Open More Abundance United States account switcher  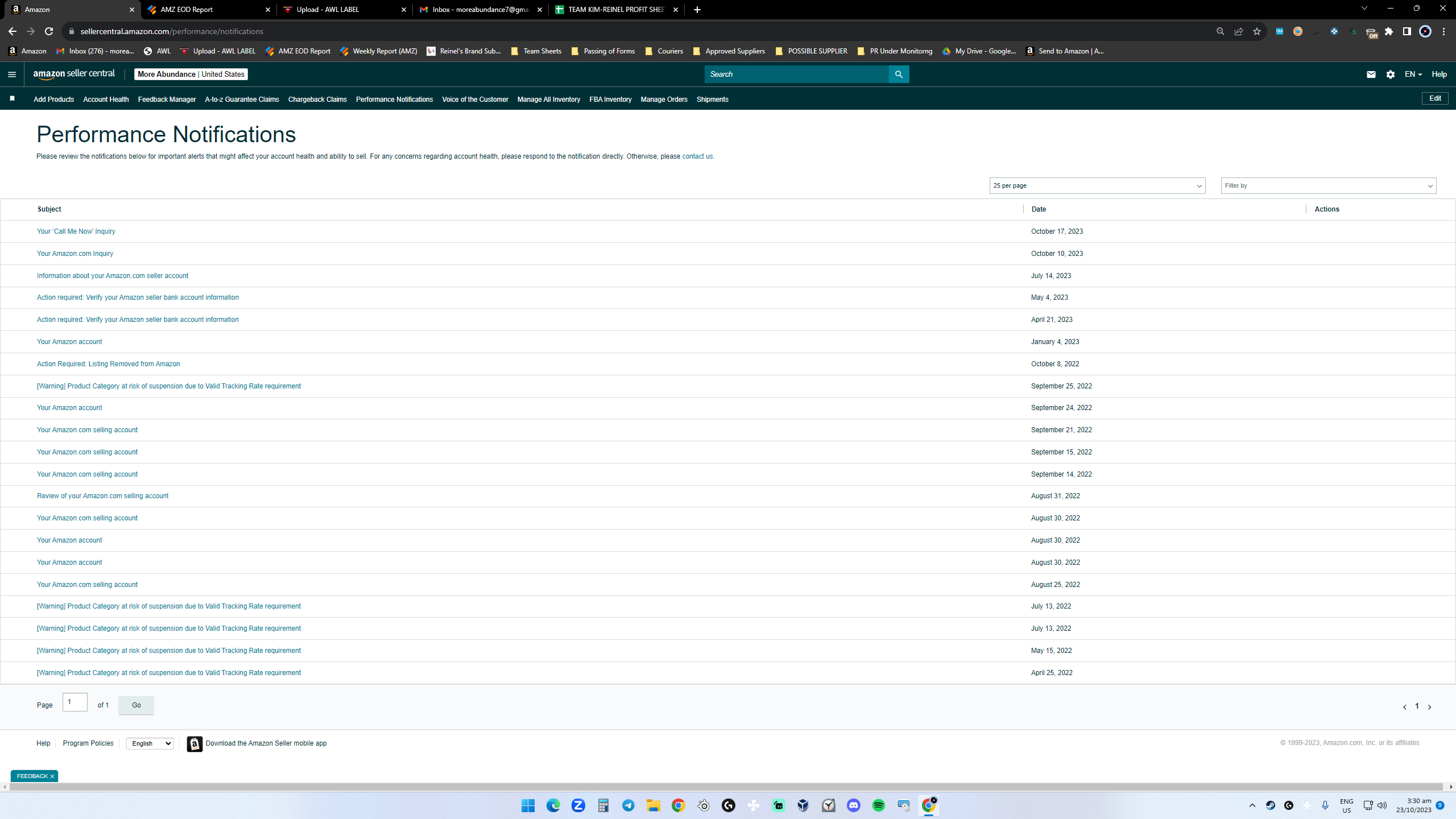click(191, 75)
